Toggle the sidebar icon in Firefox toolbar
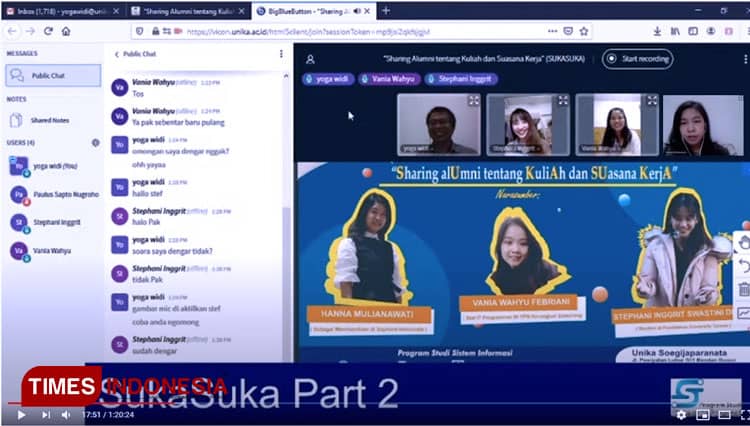750x426 pixels. [x=693, y=32]
